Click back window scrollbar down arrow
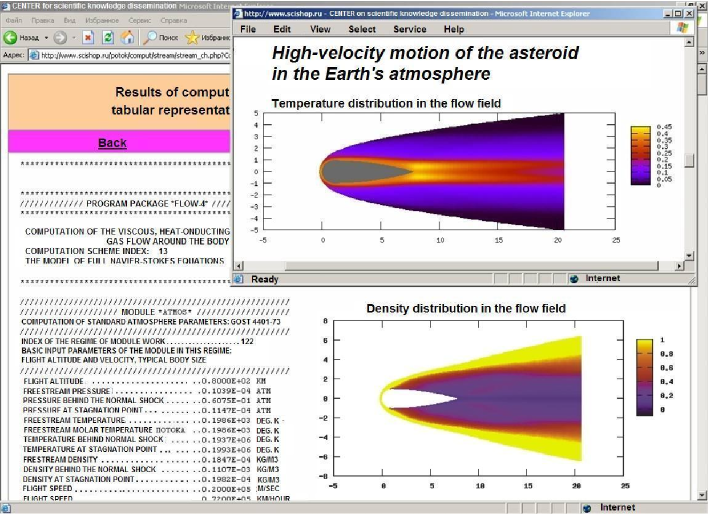 coord(702,495)
